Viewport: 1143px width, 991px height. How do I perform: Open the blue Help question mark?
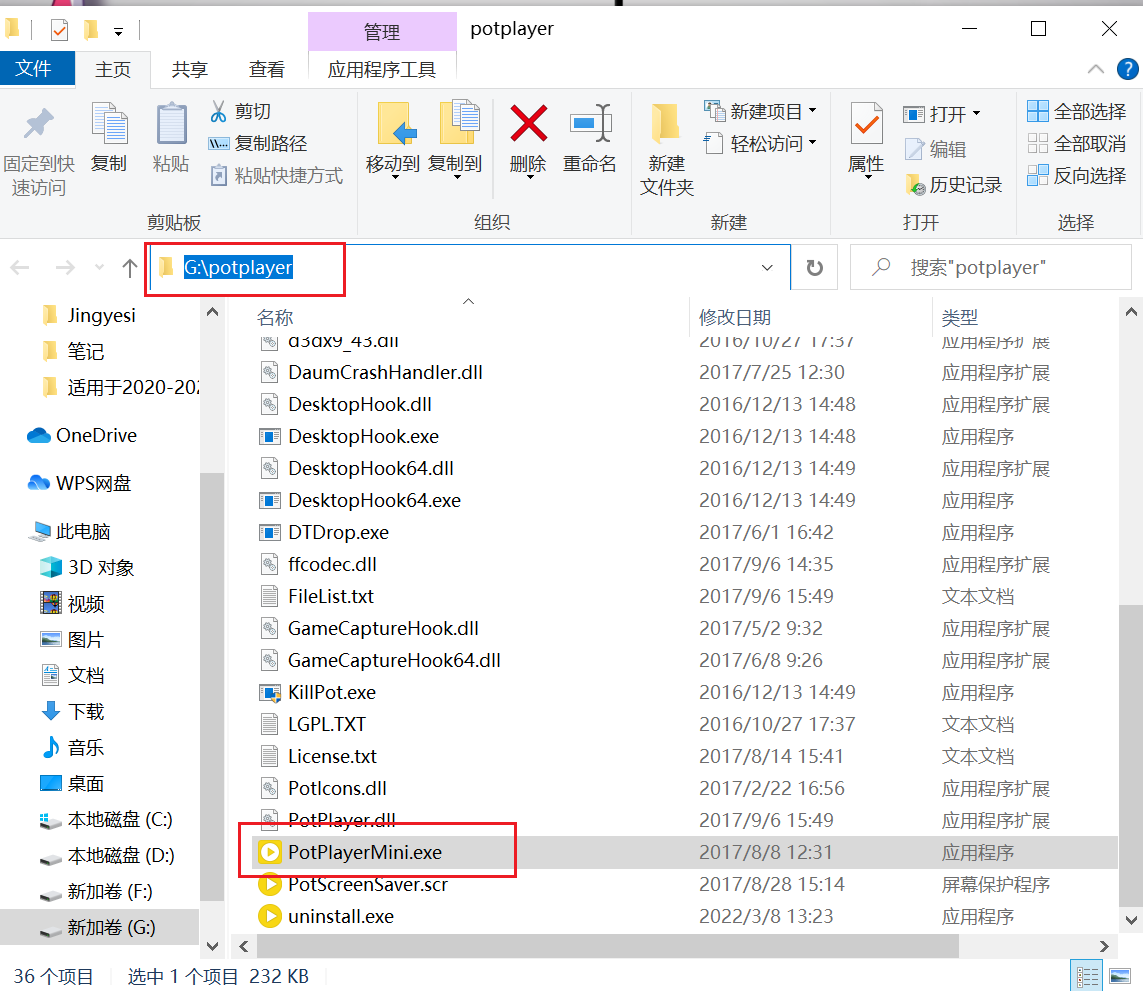[1127, 69]
